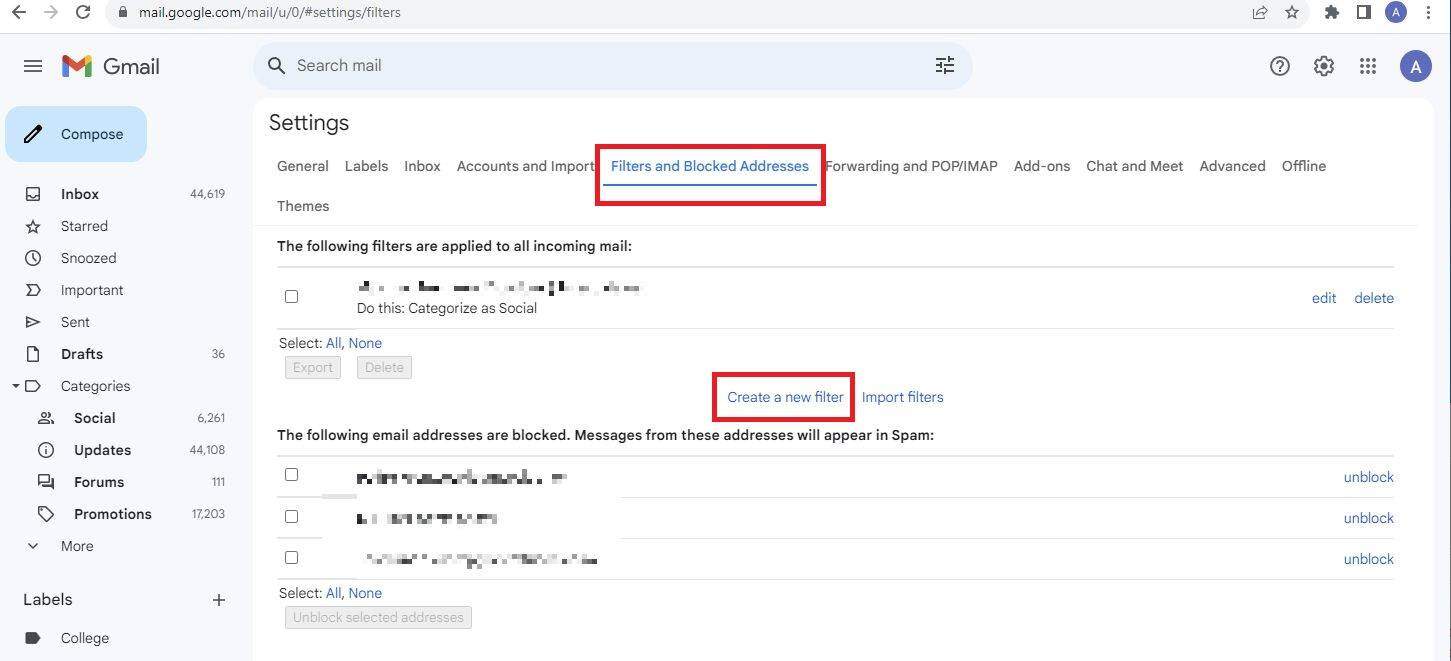
Task: Open the Google apps grid
Action: coord(1367,66)
